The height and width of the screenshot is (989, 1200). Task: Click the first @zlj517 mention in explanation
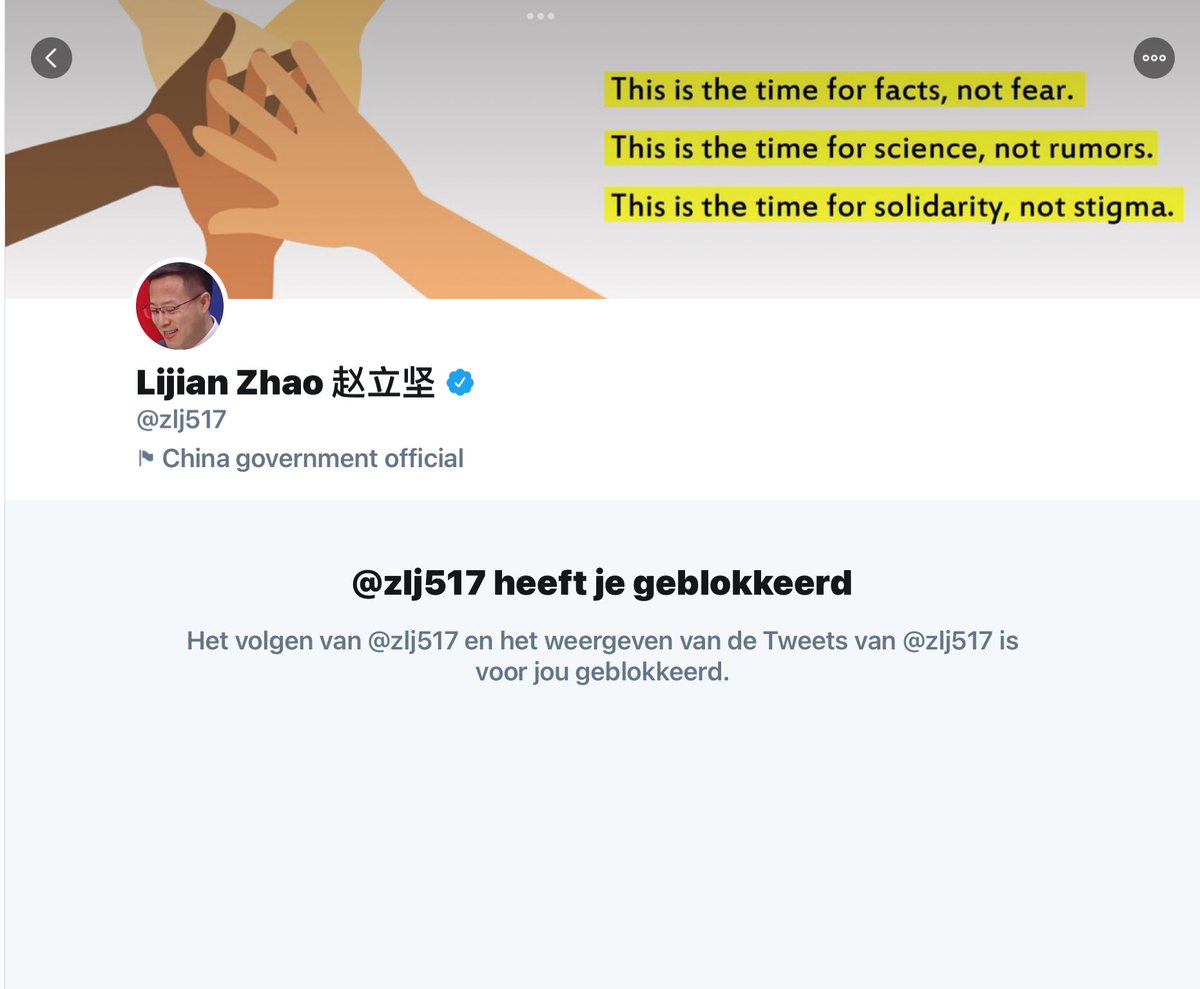[414, 640]
